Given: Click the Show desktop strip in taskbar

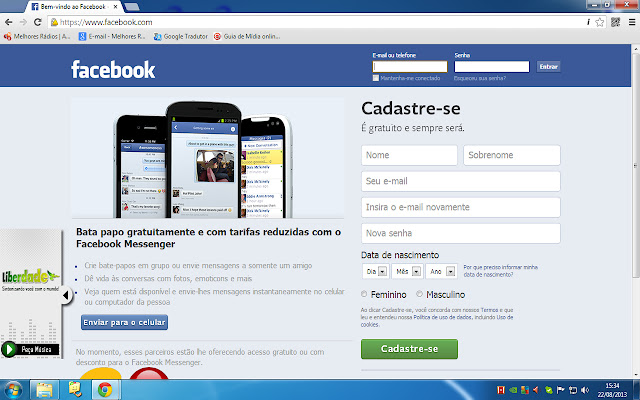Looking at the screenshot, I should click(637, 390).
